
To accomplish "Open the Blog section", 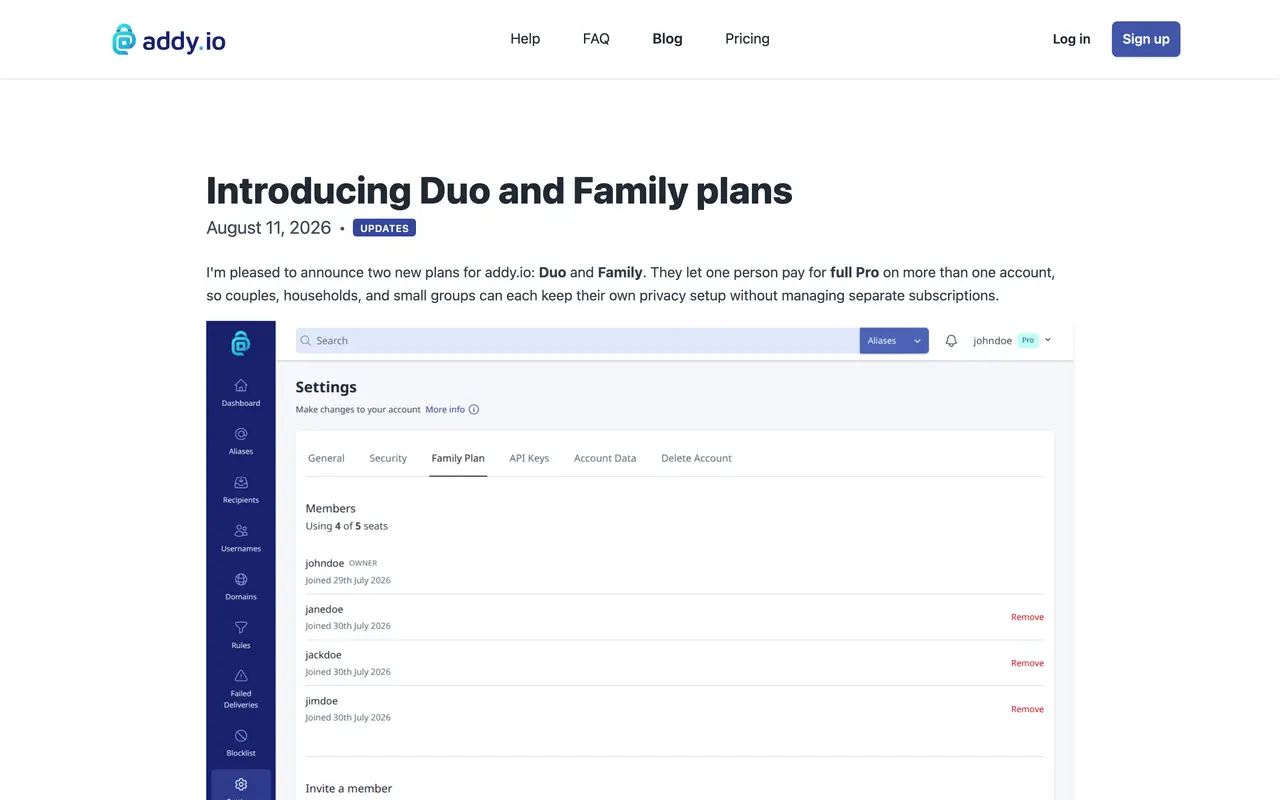I will pos(667,39).
